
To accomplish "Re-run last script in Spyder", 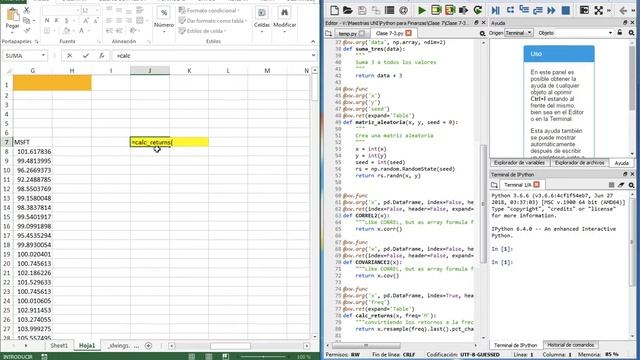I will (x=478, y=10).
